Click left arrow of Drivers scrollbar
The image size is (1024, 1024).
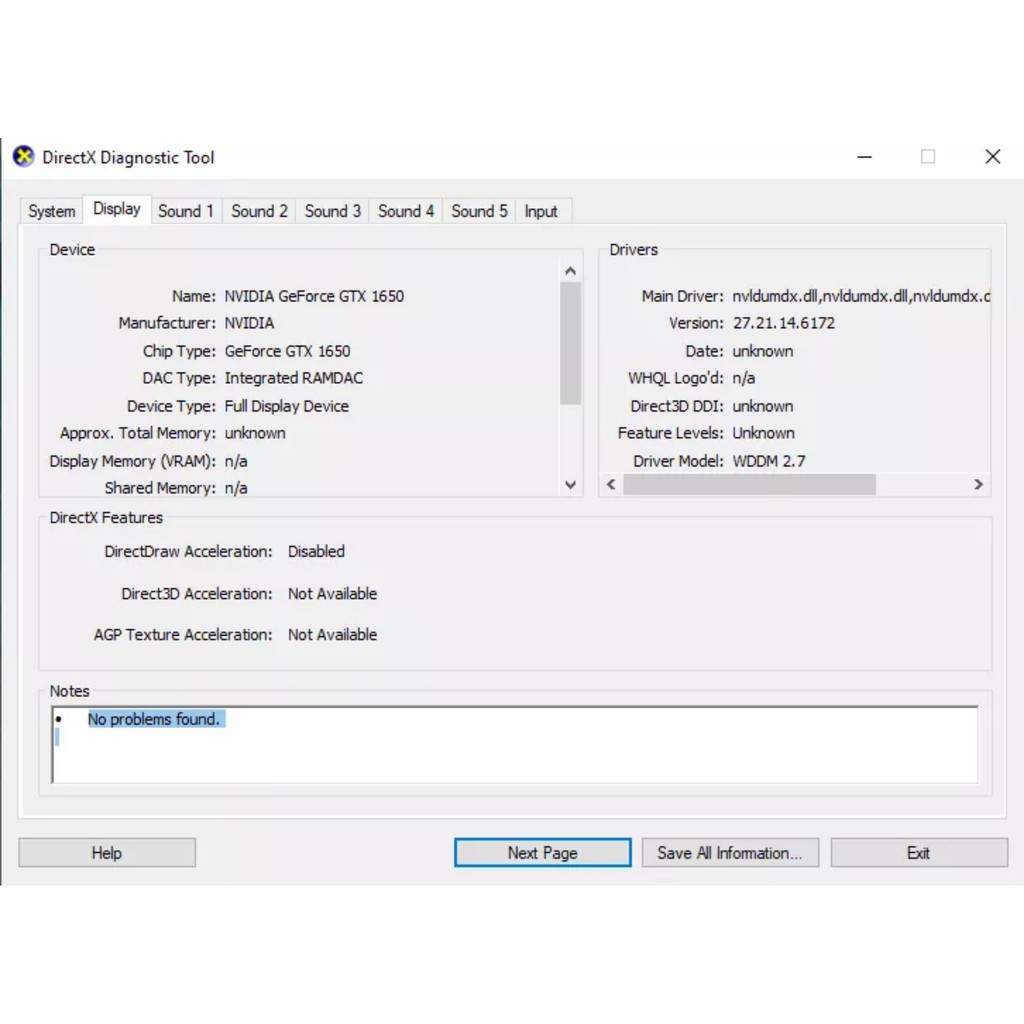[611, 485]
